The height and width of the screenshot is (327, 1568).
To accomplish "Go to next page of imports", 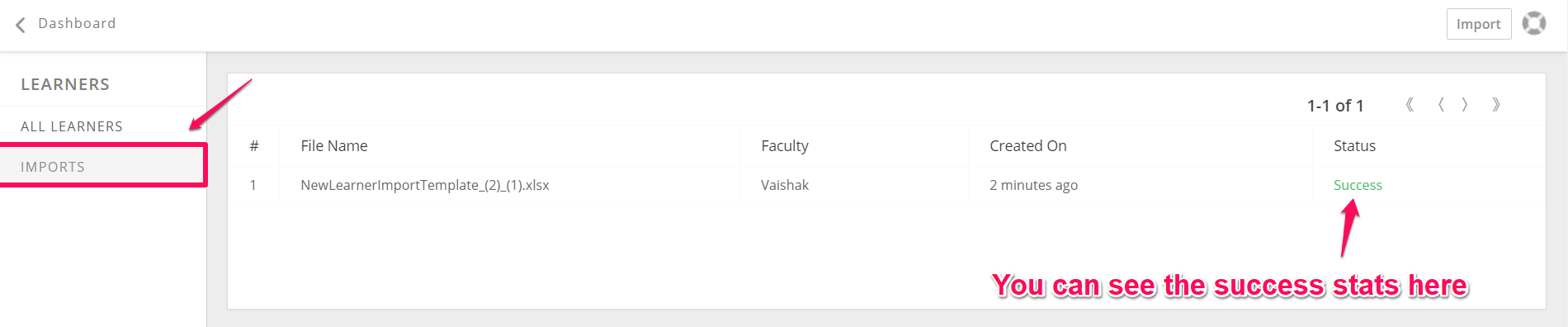I will pyautogui.click(x=1465, y=105).
